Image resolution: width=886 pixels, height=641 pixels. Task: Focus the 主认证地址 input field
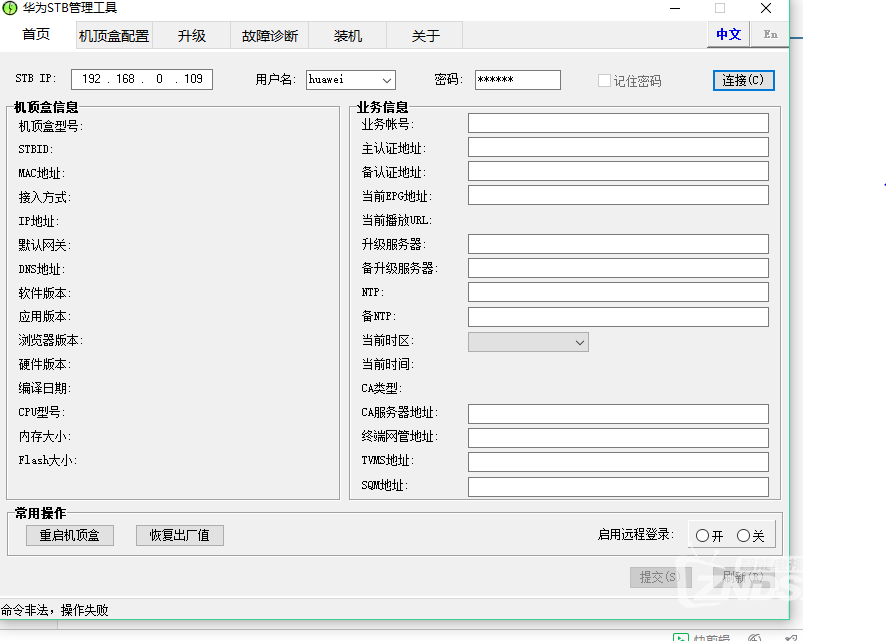coord(618,147)
